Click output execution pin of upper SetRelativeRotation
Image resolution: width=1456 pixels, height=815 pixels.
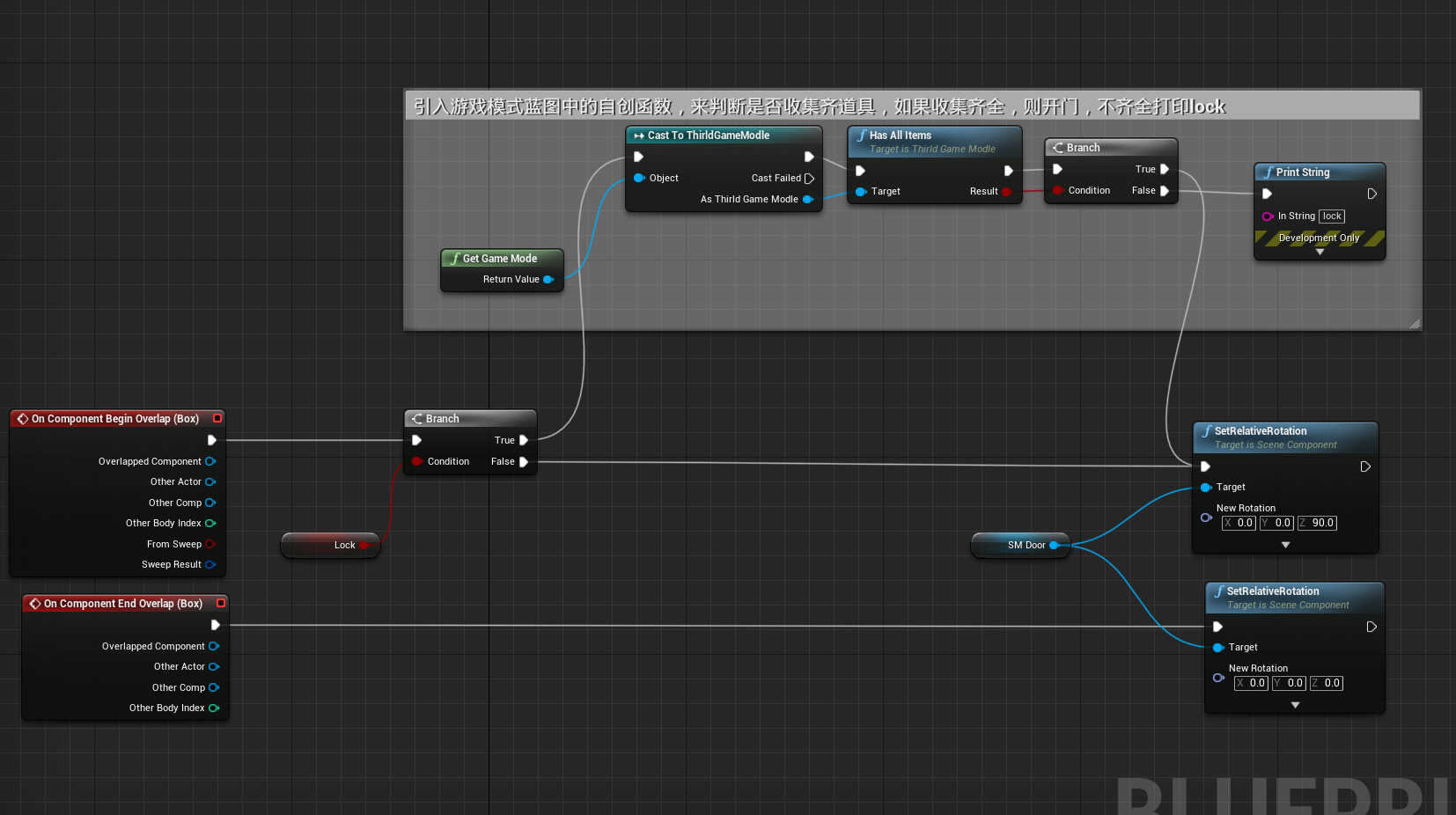[x=1365, y=466]
